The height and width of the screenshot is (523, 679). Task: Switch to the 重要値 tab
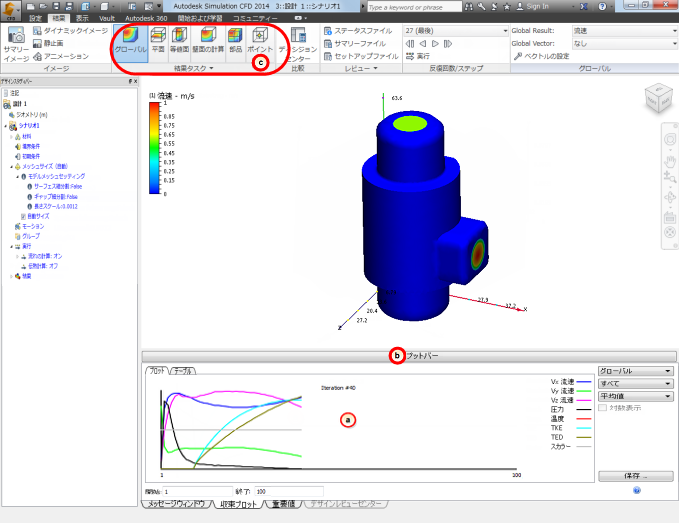point(283,504)
